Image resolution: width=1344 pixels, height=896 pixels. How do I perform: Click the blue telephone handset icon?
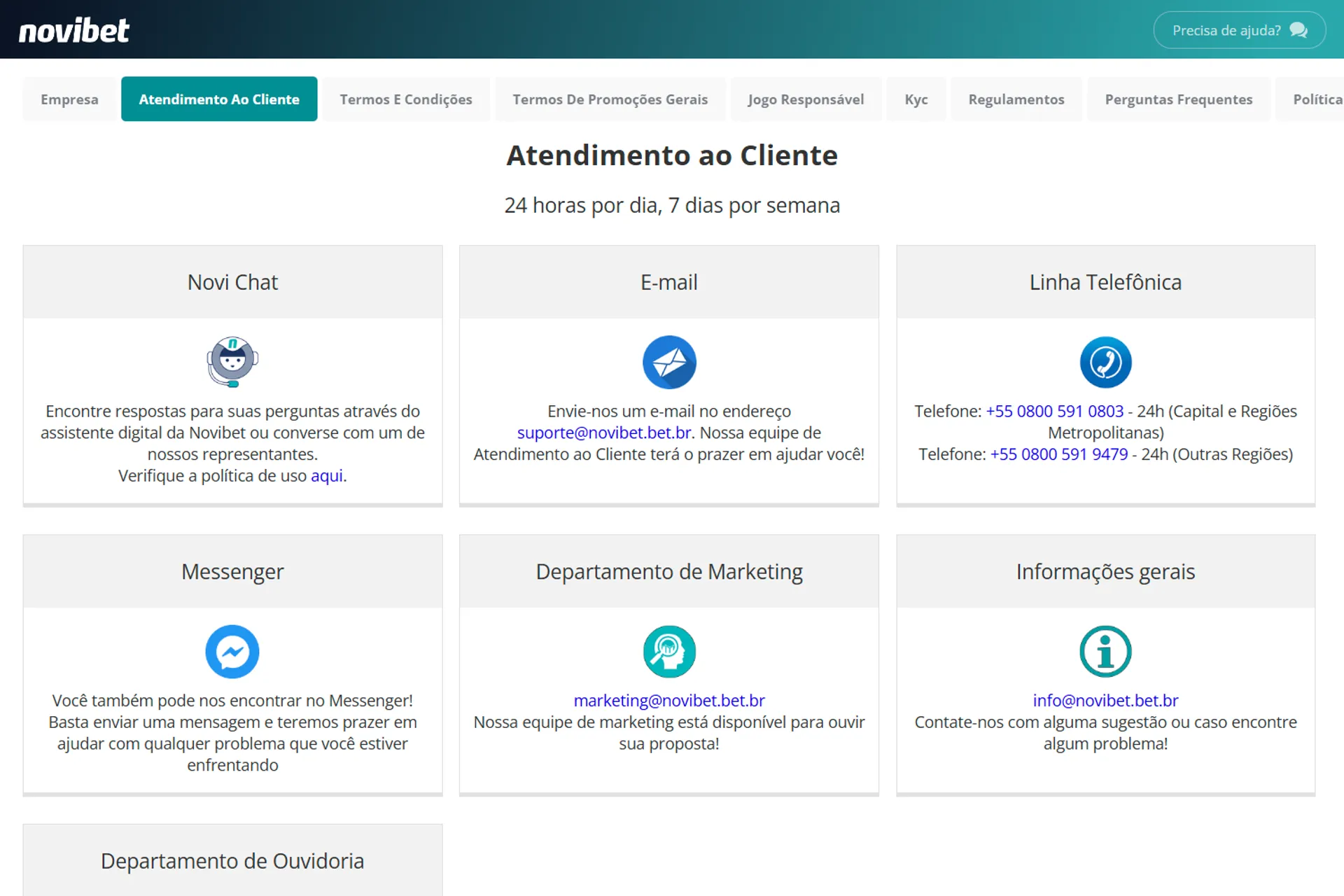pyautogui.click(x=1105, y=362)
